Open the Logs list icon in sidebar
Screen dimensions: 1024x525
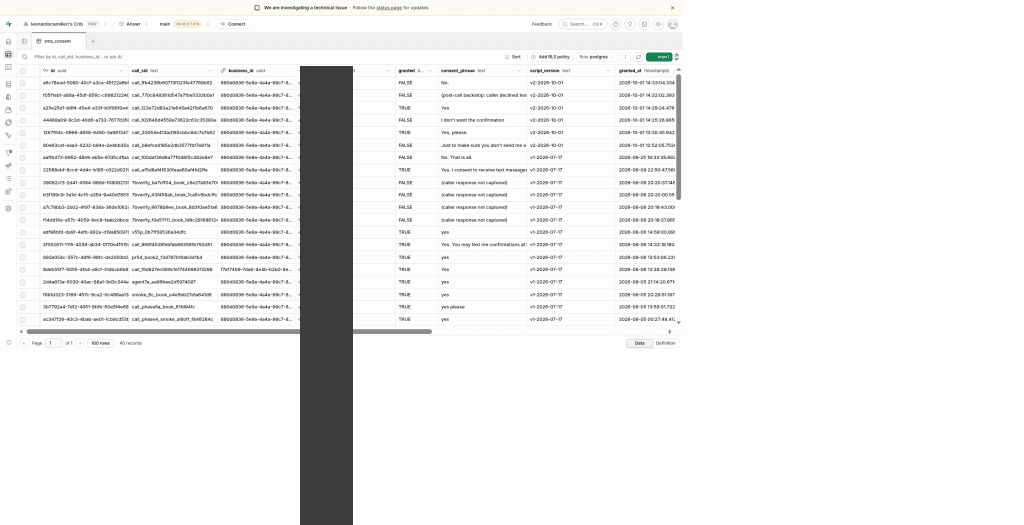pos(8,178)
